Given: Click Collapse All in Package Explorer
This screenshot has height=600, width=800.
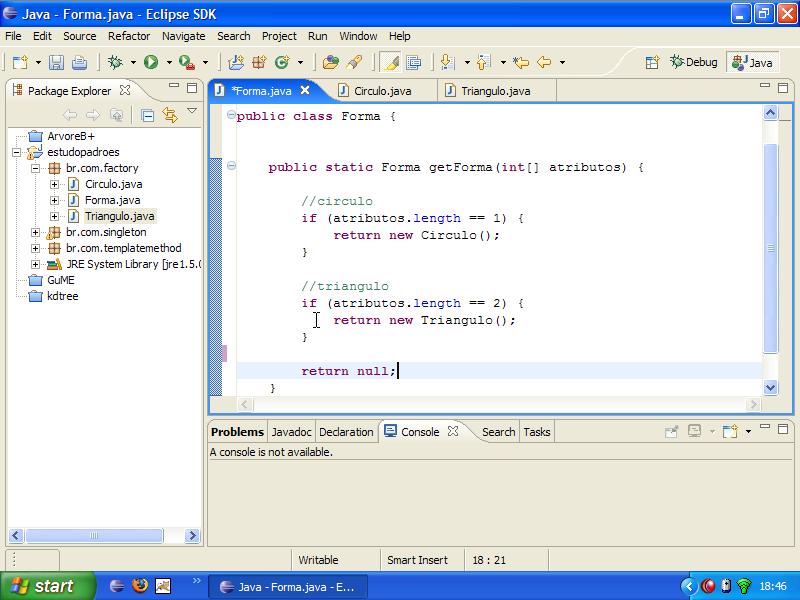Looking at the screenshot, I should click(147, 115).
